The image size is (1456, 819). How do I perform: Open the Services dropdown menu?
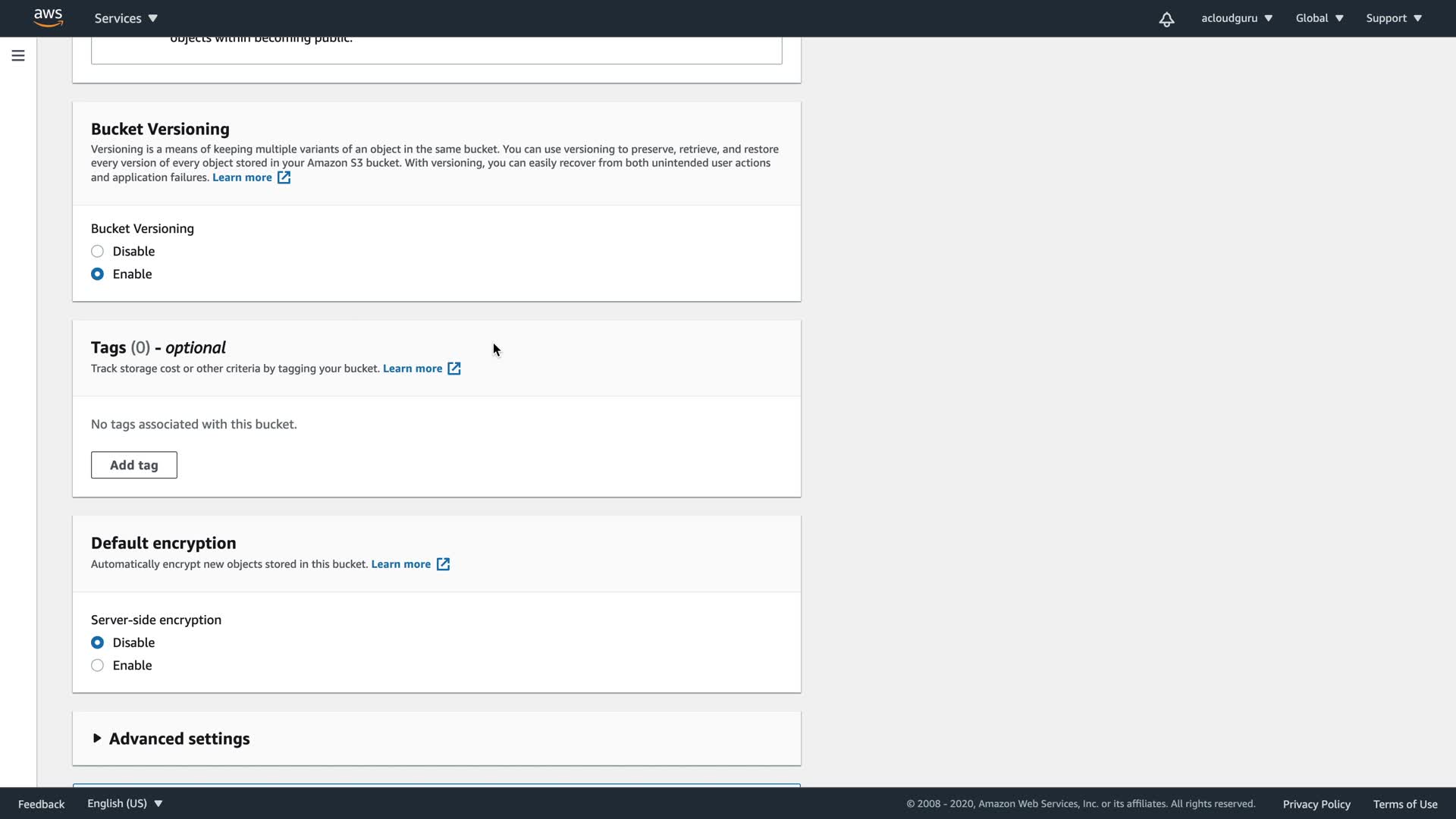coord(126,18)
